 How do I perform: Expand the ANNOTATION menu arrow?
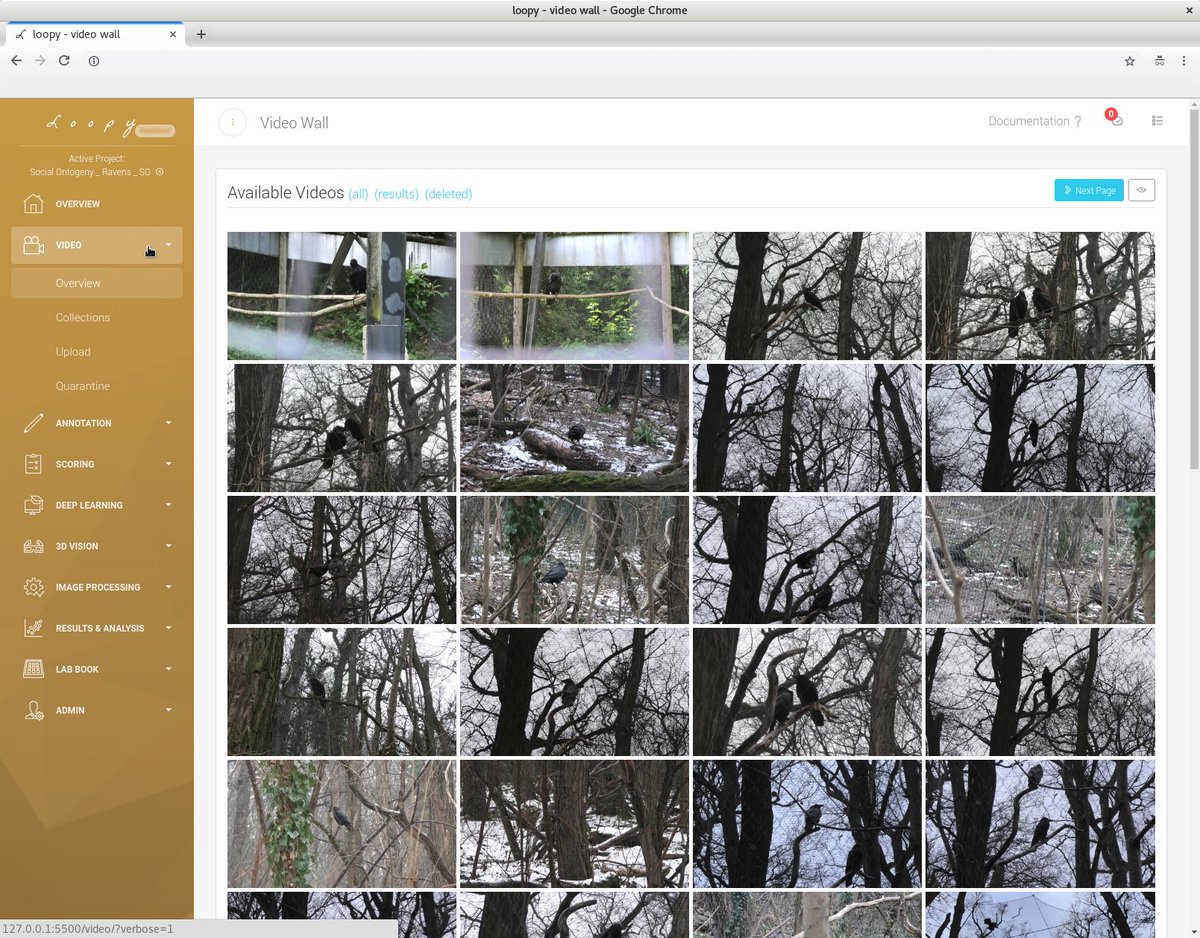[x=168, y=423]
